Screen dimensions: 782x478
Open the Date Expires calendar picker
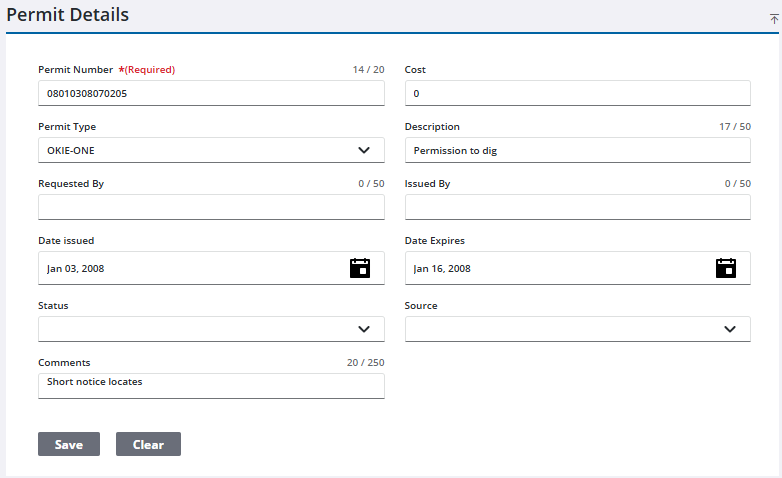coord(726,268)
